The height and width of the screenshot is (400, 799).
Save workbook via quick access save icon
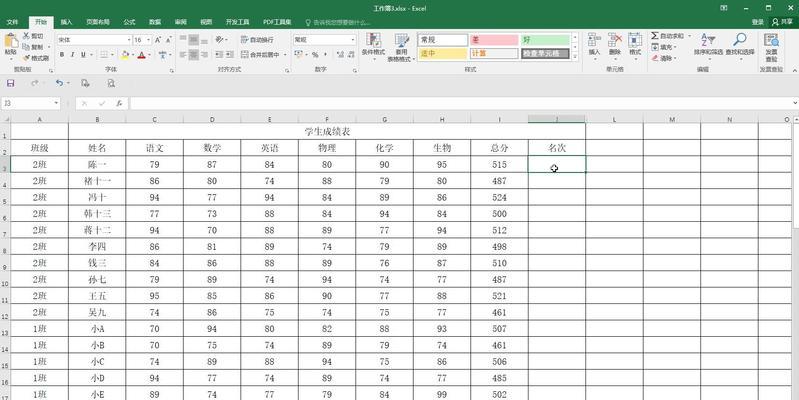(10, 83)
